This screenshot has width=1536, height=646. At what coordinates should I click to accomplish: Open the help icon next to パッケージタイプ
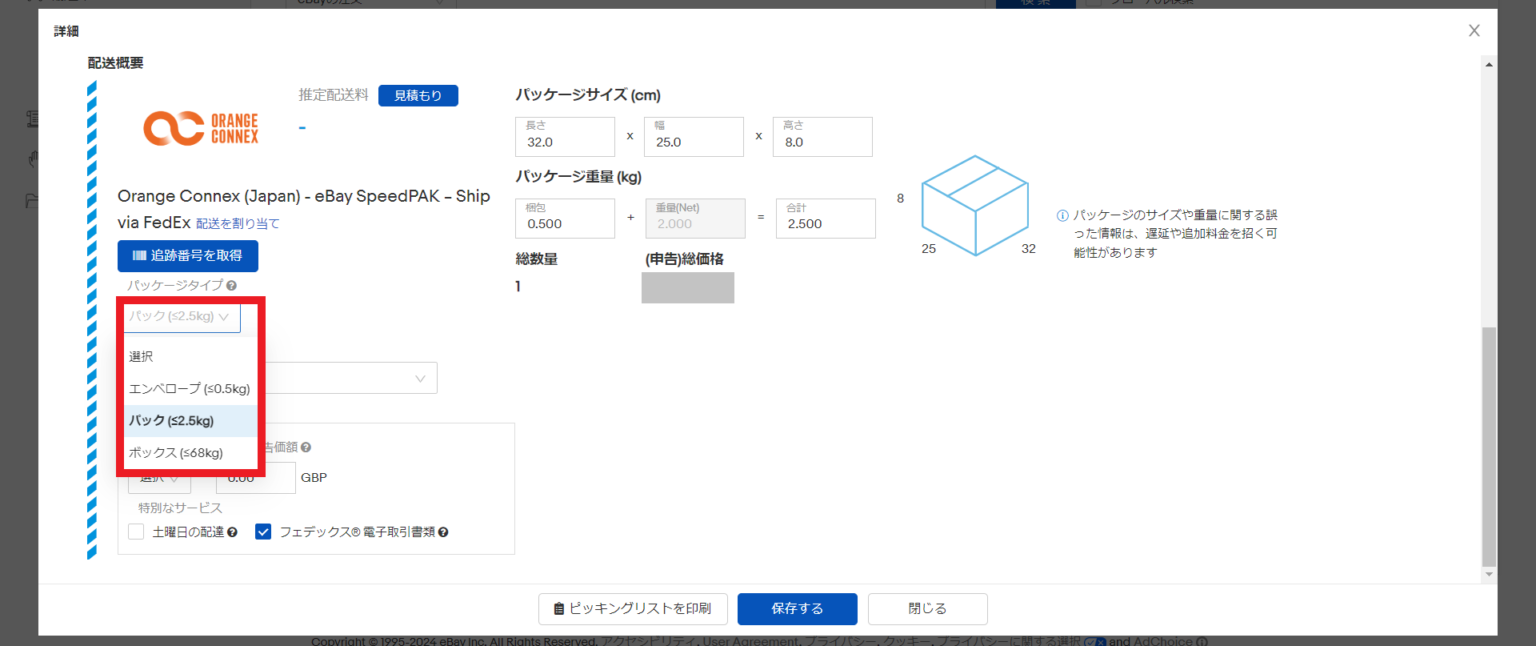[230, 285]
